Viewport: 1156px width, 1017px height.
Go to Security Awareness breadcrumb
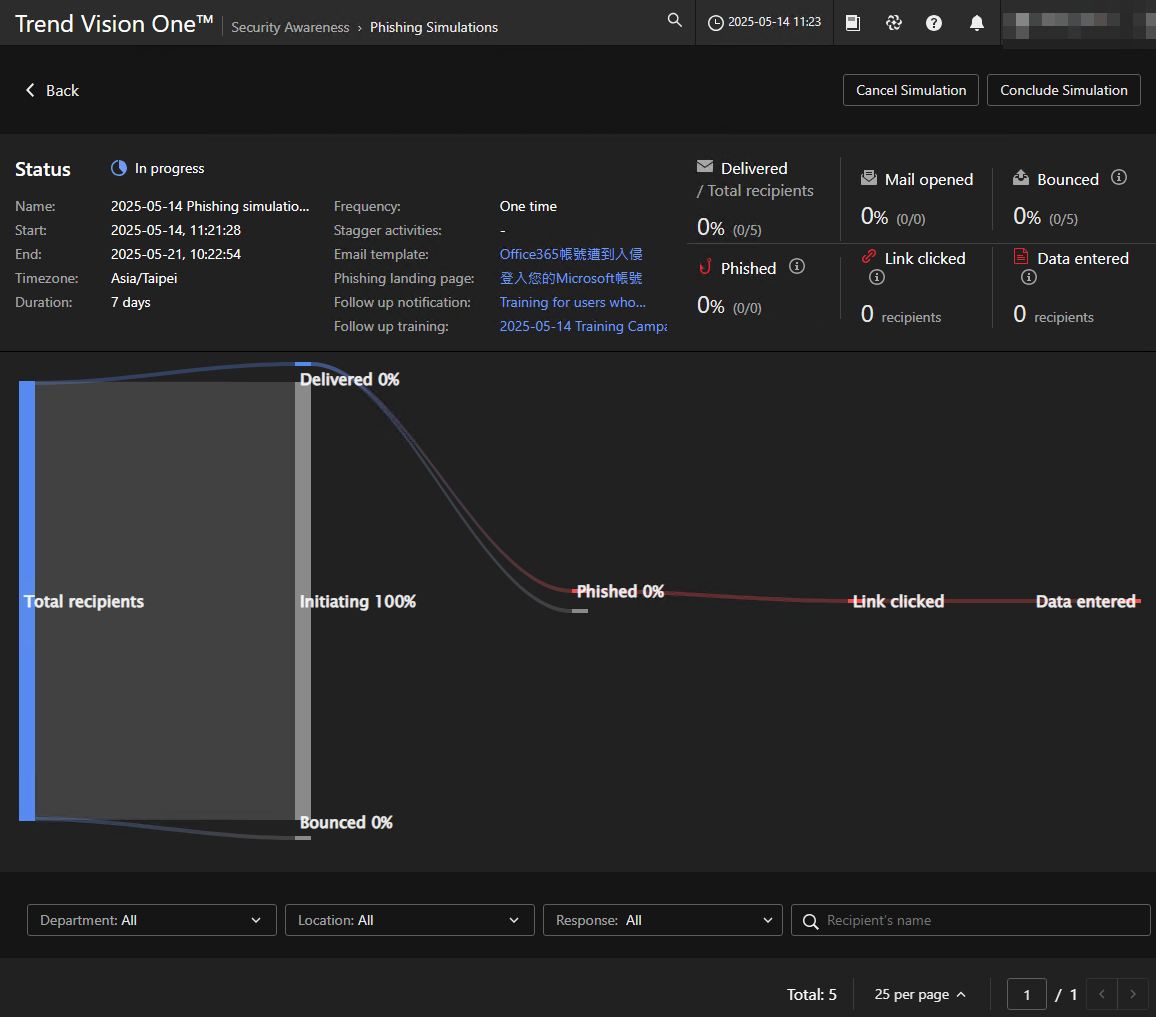(290, 27)
